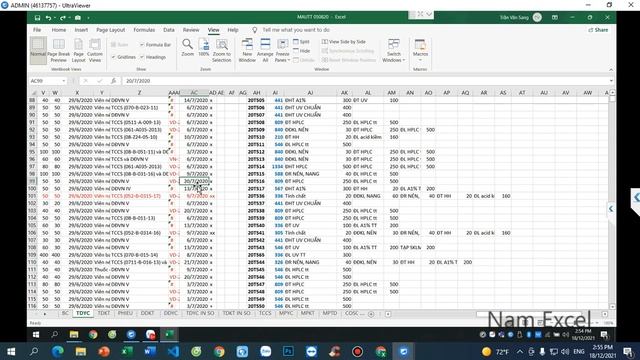Open the Freeze Panes dropdown
Screen dimensions: 640x360
tap(282, 50)
